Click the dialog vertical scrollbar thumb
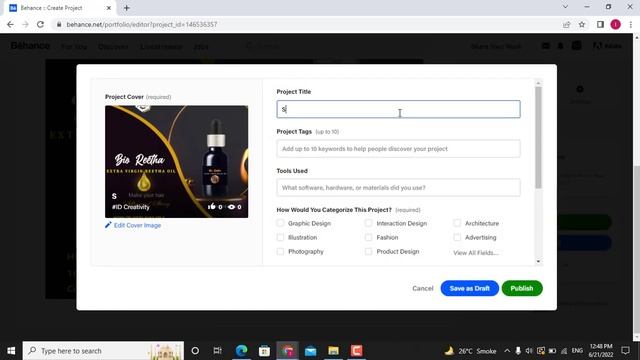Viewport: 640px width, 360px height. point(538,138)
